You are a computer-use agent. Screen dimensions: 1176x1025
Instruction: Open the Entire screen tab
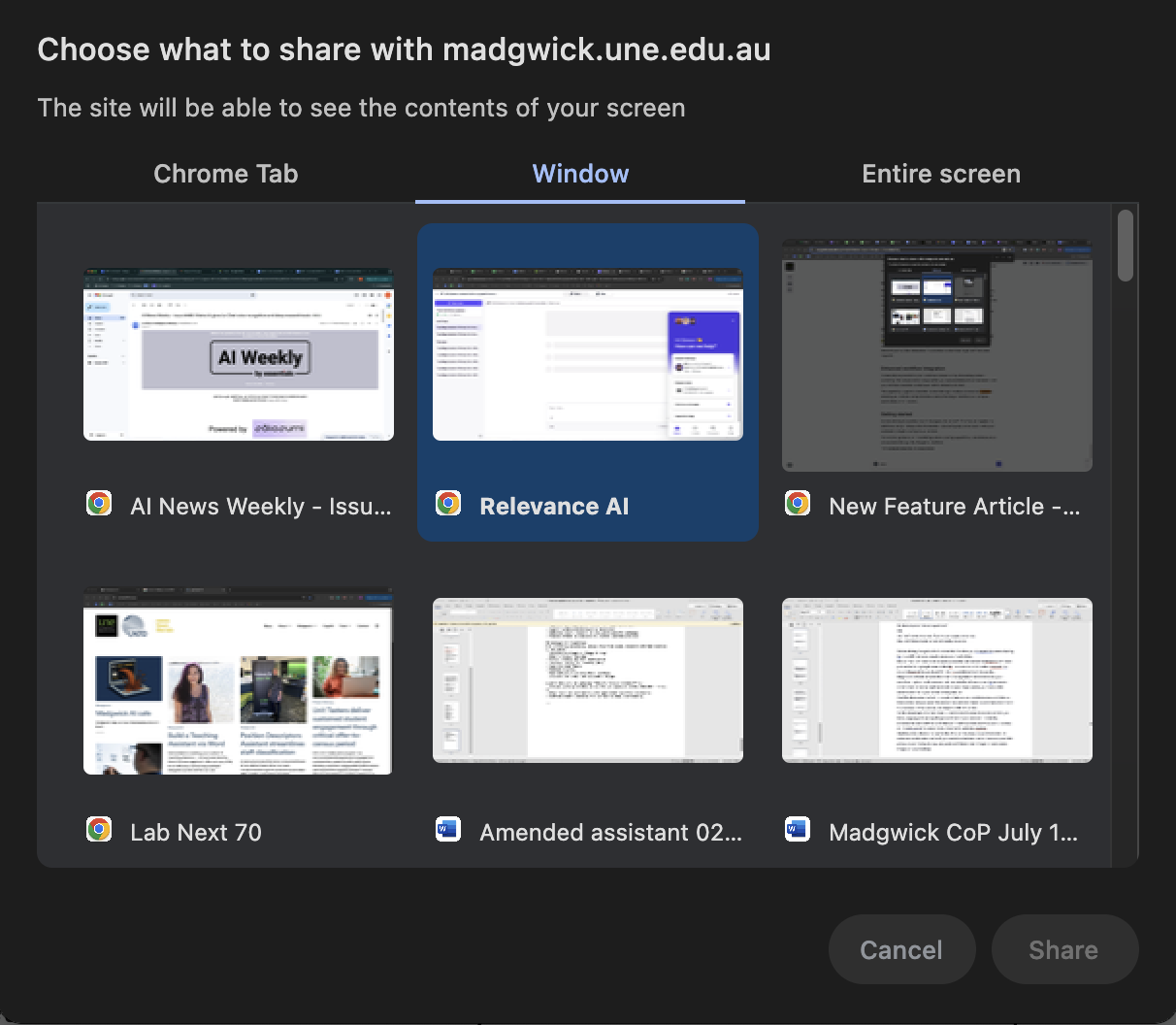pos(940,174)
